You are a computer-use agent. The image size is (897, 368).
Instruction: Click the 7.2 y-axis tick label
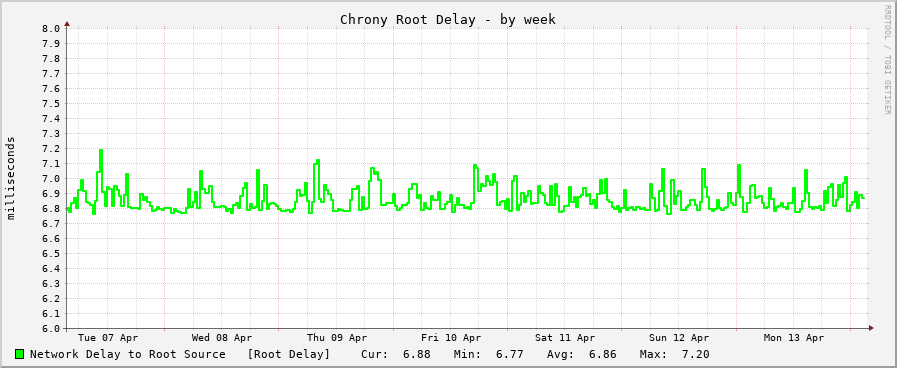coord(51,149)
